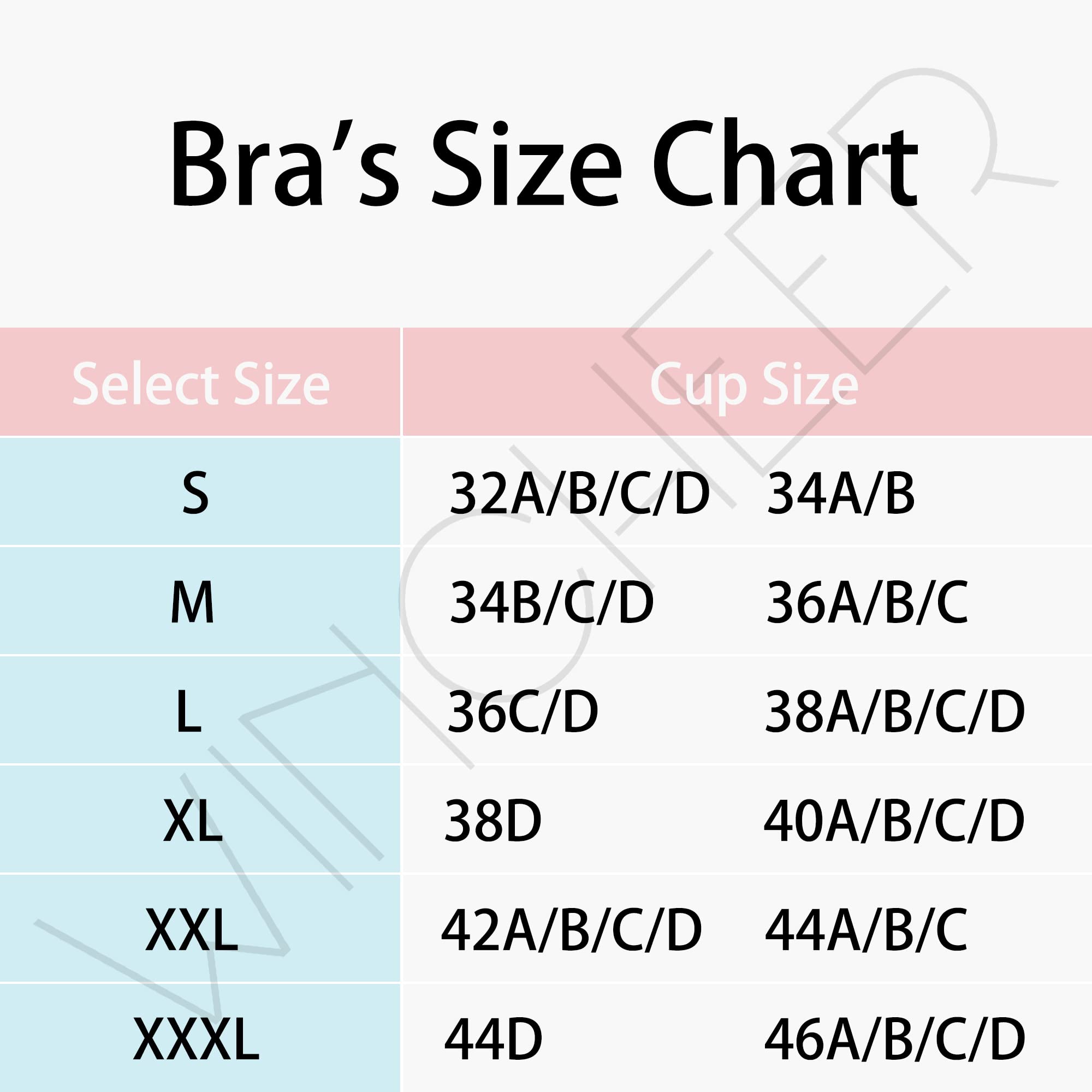Pick the XL size row label
The width and height of the screenshot is (1092, 1092).
192,821
